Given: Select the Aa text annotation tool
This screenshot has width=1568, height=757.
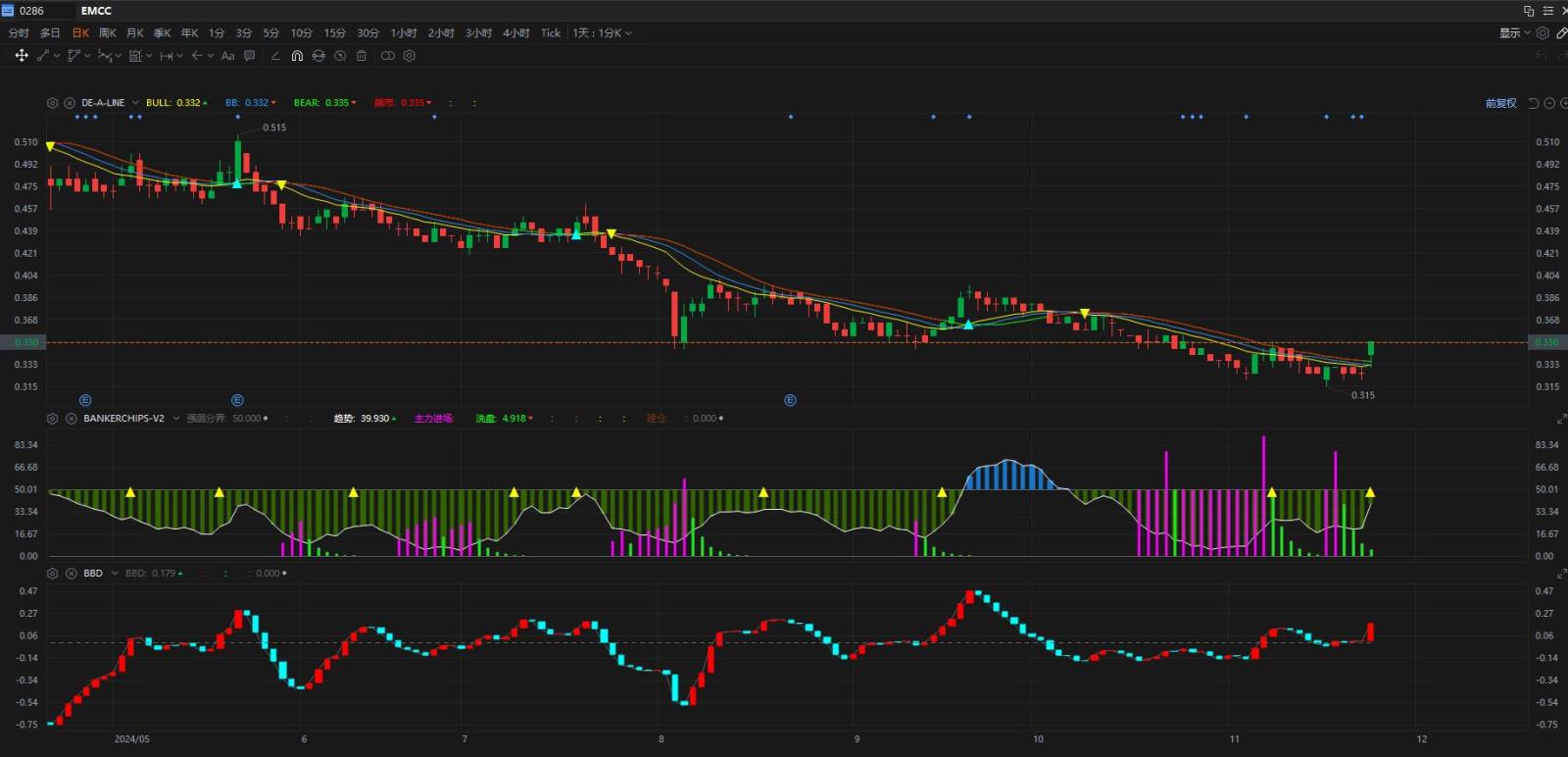Looking at the screenshot, I should pyautogui.click(x=227, y=56).
